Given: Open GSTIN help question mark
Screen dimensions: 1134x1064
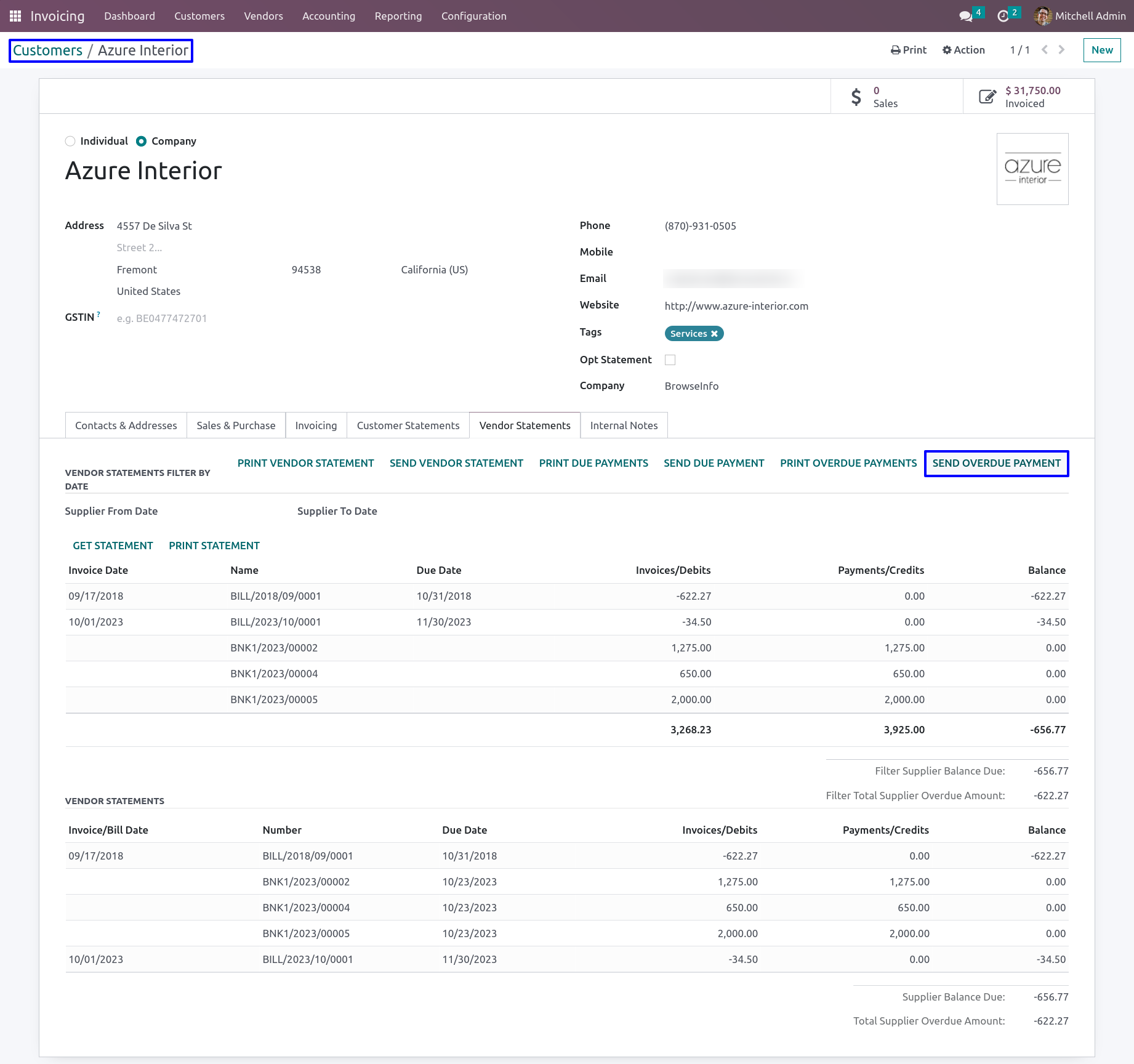Looking at the screenshot, I should tap(99, 314).
